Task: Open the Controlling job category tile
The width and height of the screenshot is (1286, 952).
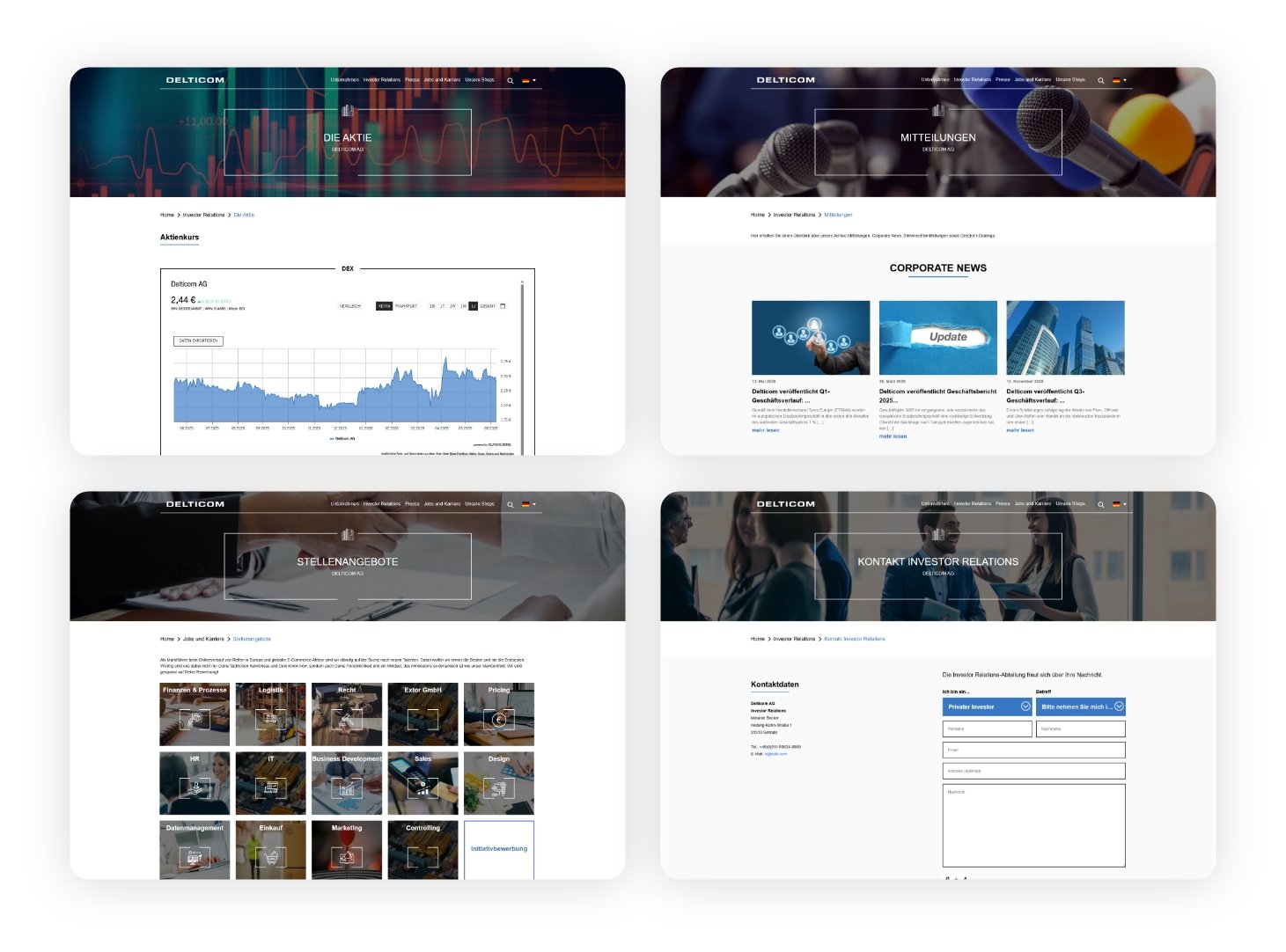Action: pyautogui.click(x=423, y=850)
